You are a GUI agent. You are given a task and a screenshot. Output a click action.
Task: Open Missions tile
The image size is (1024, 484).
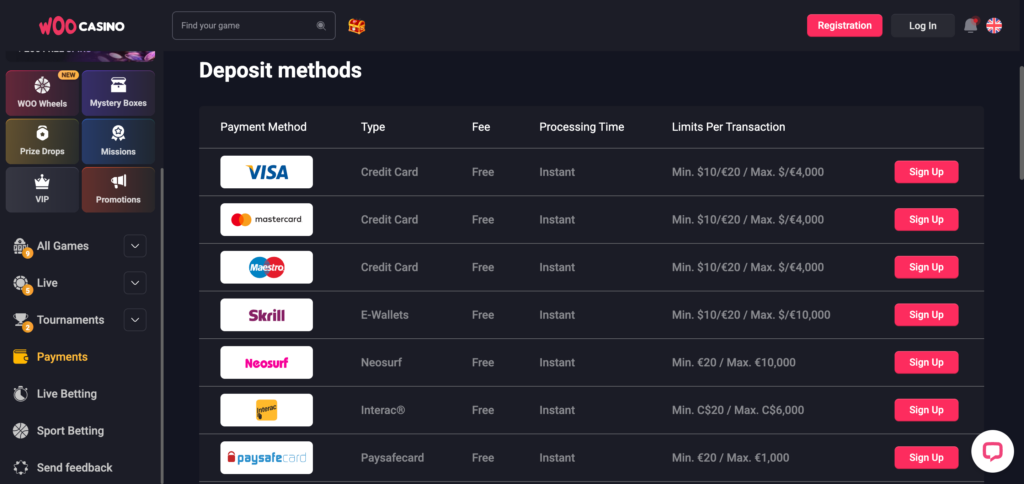click(x=118, y=141)
